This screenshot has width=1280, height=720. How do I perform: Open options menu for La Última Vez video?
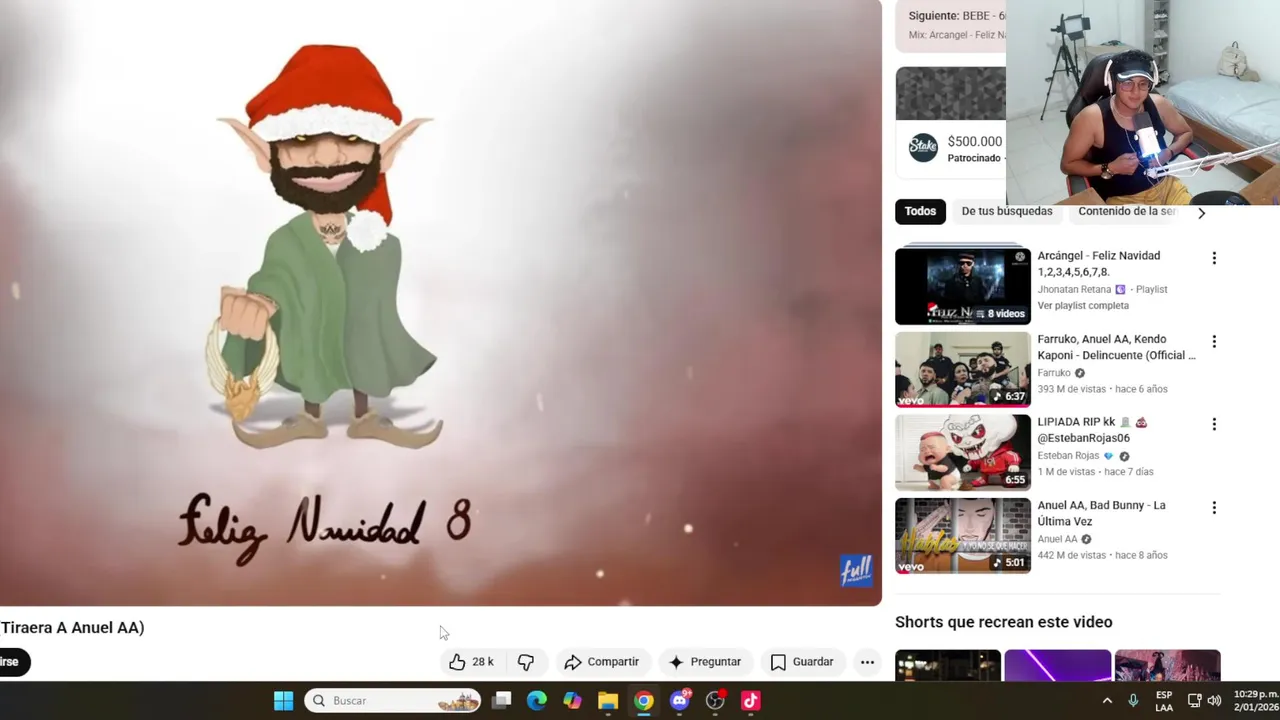pos(1214,508)
